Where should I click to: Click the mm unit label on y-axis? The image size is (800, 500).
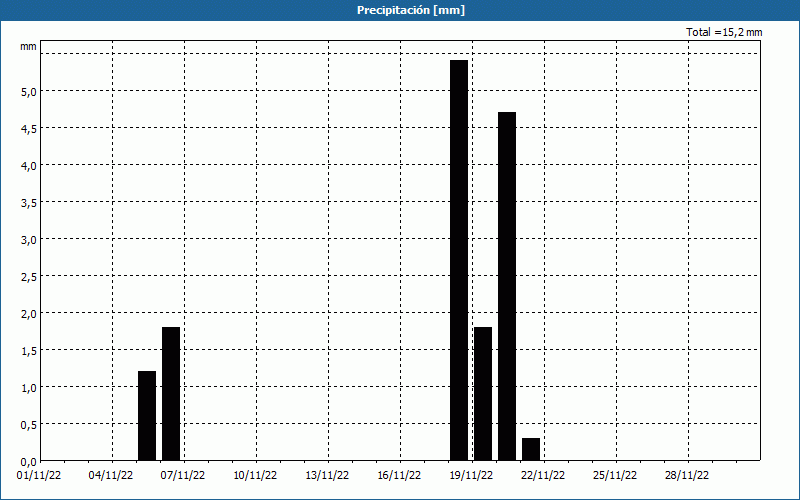coord(29,46)
